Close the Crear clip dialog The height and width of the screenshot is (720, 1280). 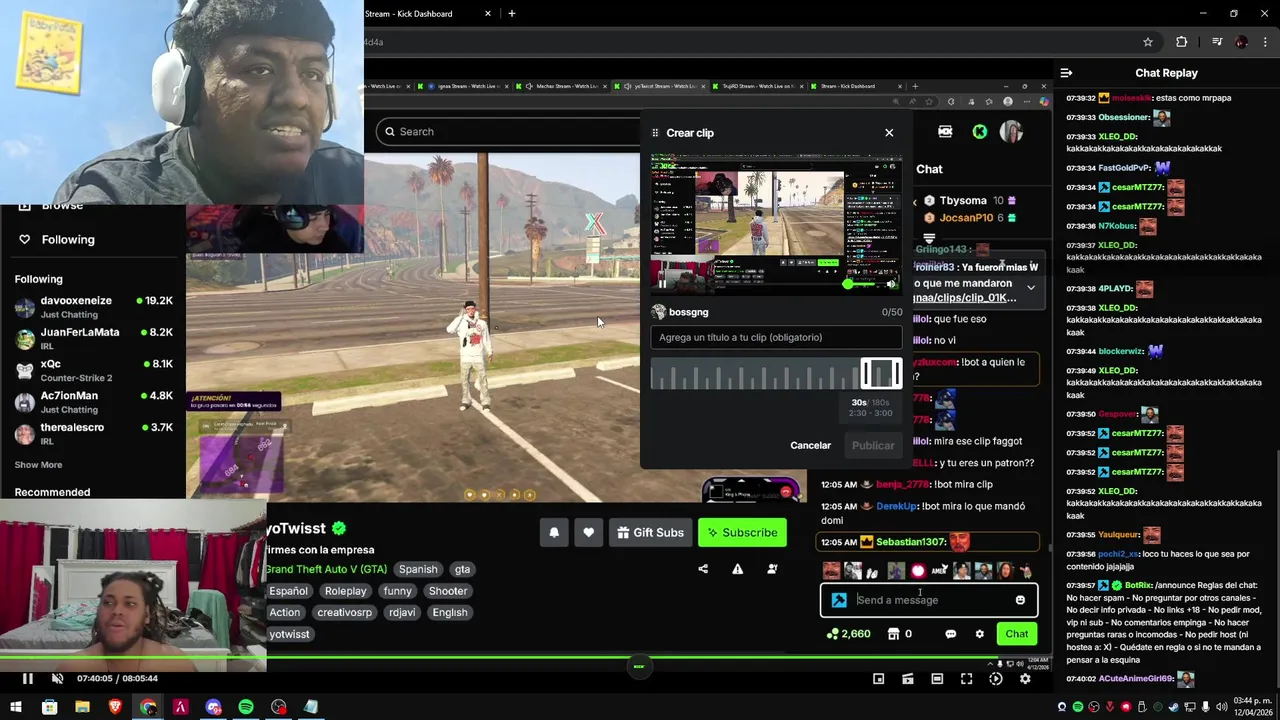pyautogui.click(x=889, y=132)
